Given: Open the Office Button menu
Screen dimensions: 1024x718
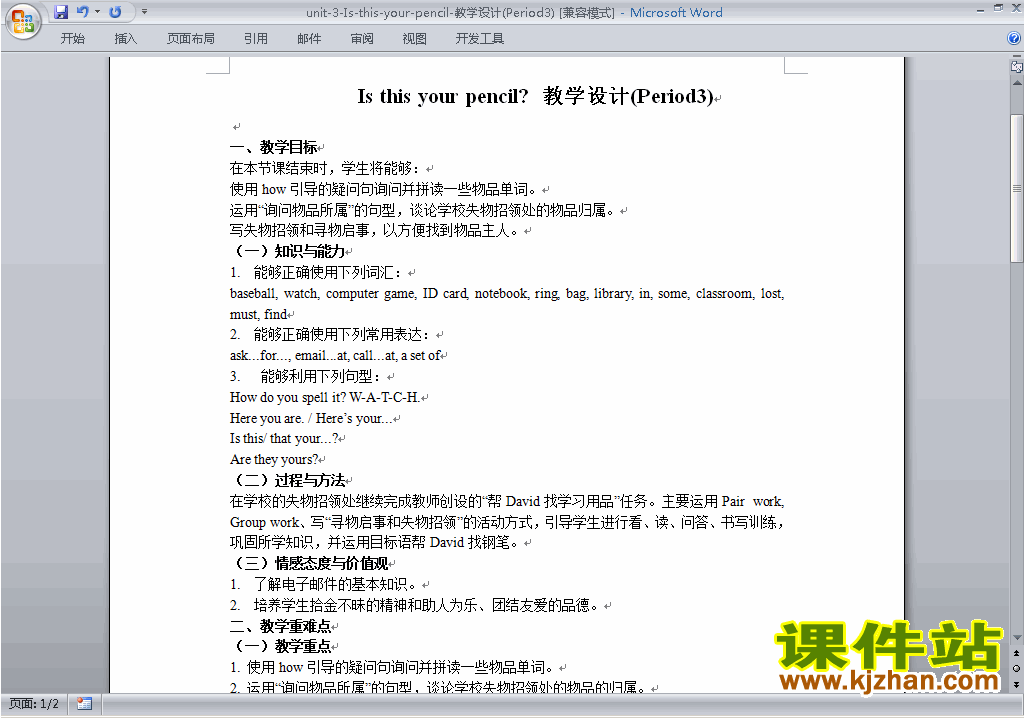Looking at the screenshot, I should point(23,21).
